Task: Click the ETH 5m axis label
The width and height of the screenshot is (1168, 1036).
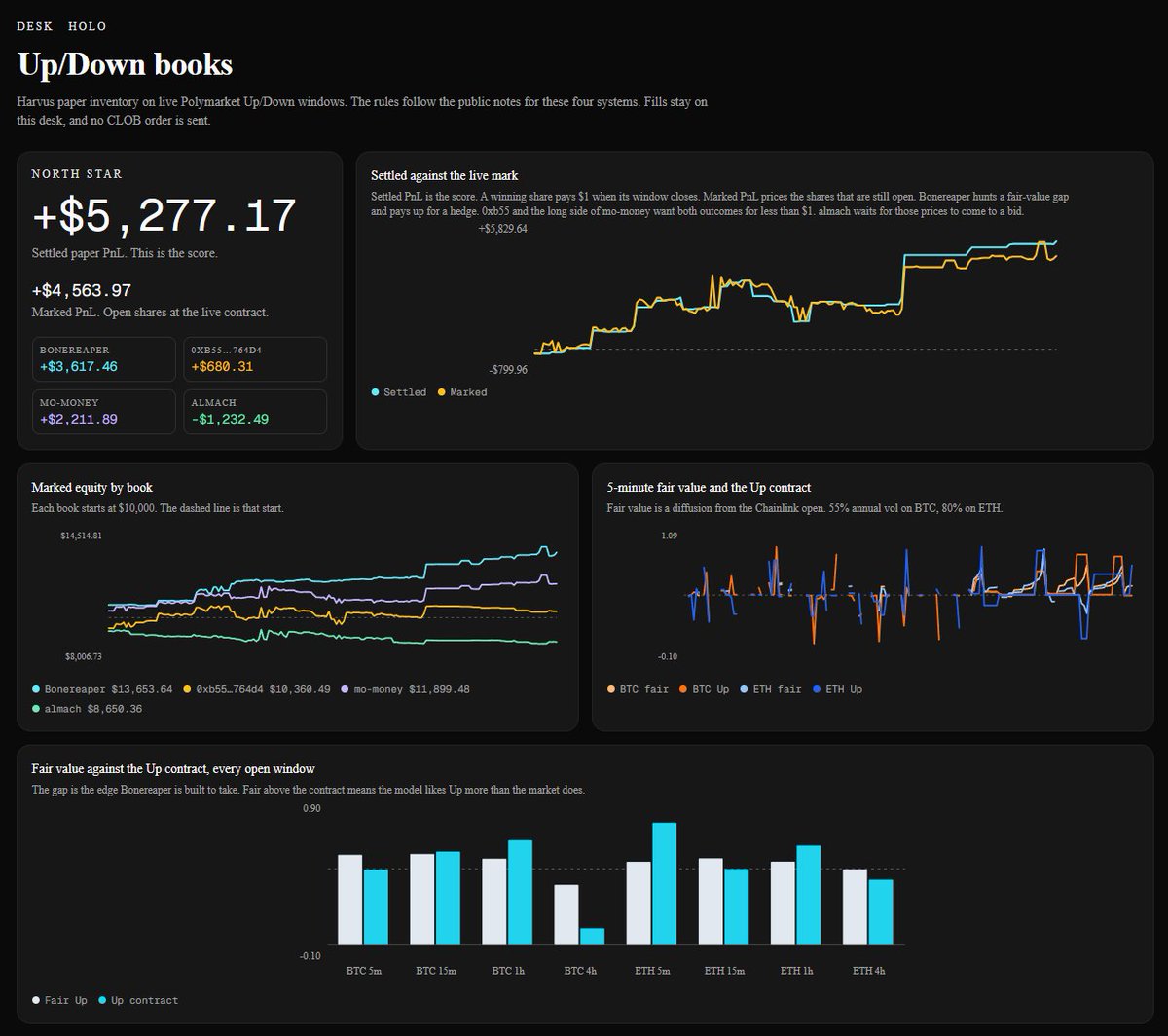Action: point(651,971)
